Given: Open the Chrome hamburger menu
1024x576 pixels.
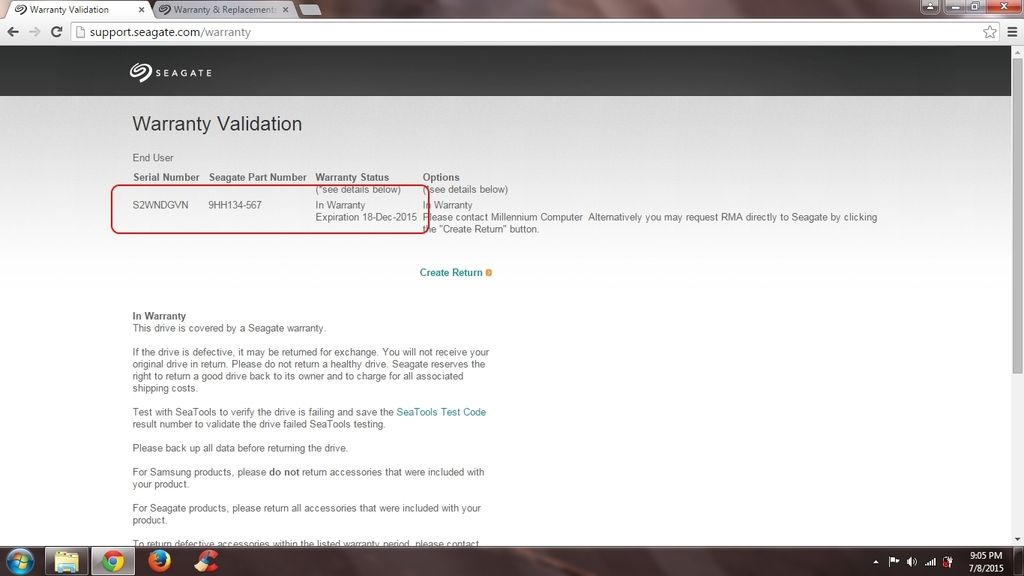Looking at the screenshot, I should coord(1012,32).
